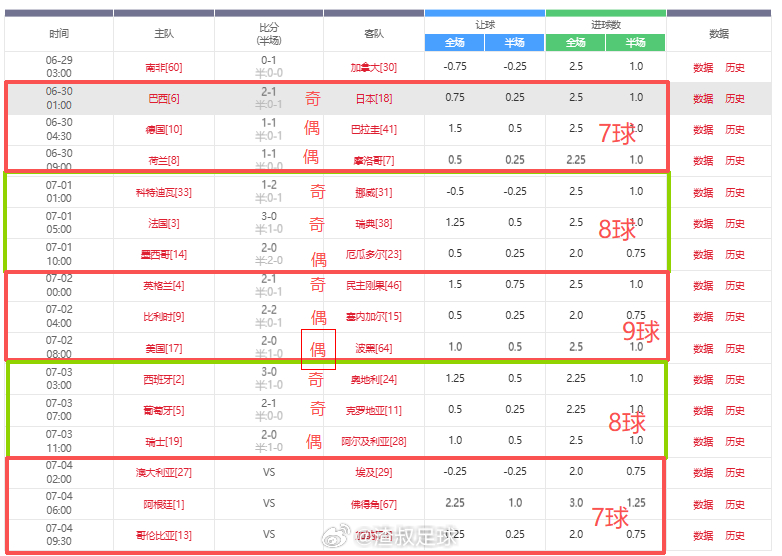Screen dimensions: 782x556
Task: Open home team 荷兰[8] link
Action: [x=164, y=161]
